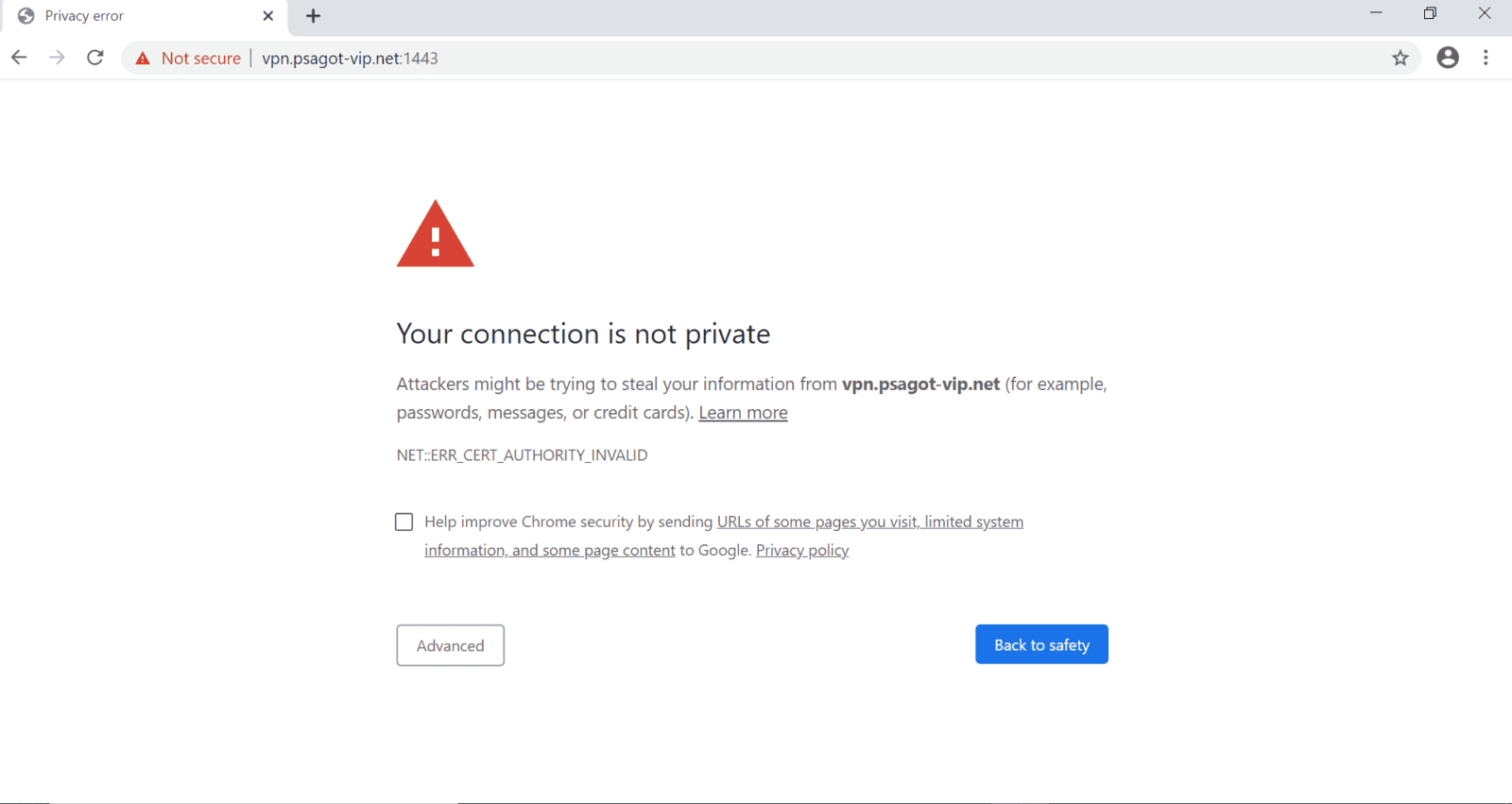This screenshot has height=804, width=1512.
Task: Restore down the browser window
Action: (1430, 13)
